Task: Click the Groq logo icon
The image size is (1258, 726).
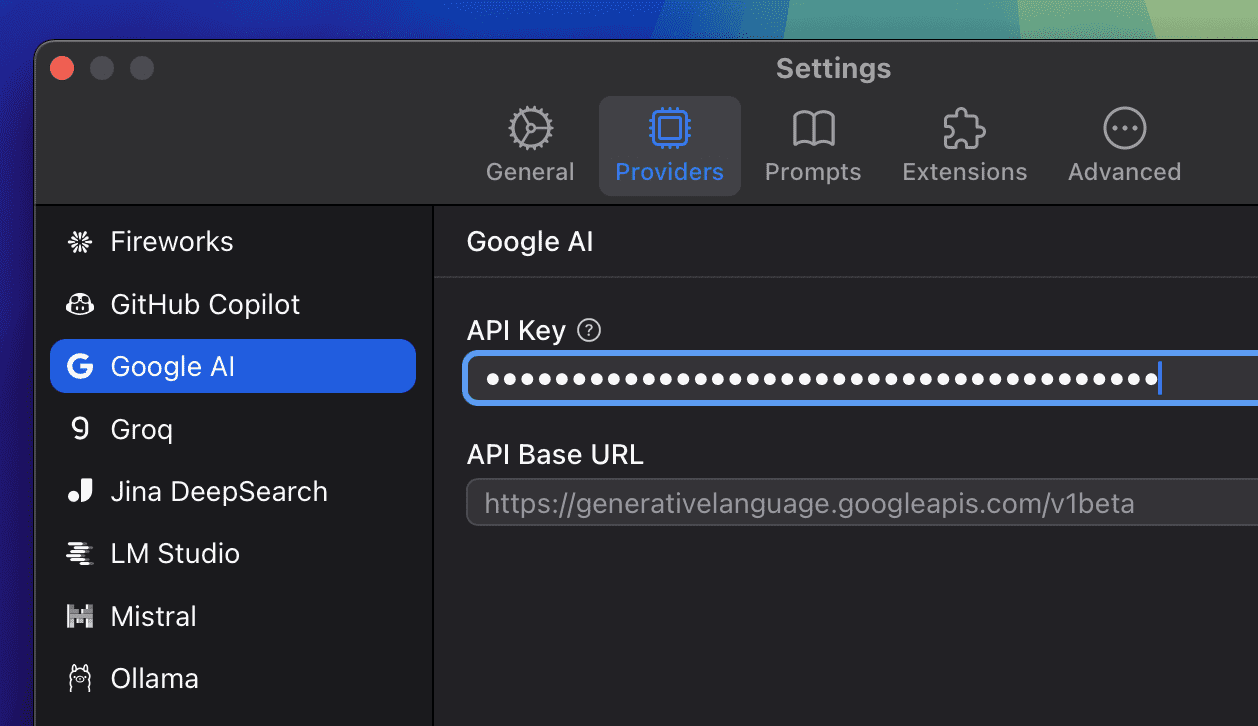Action: pyautogui.click(x=80, y=429)
